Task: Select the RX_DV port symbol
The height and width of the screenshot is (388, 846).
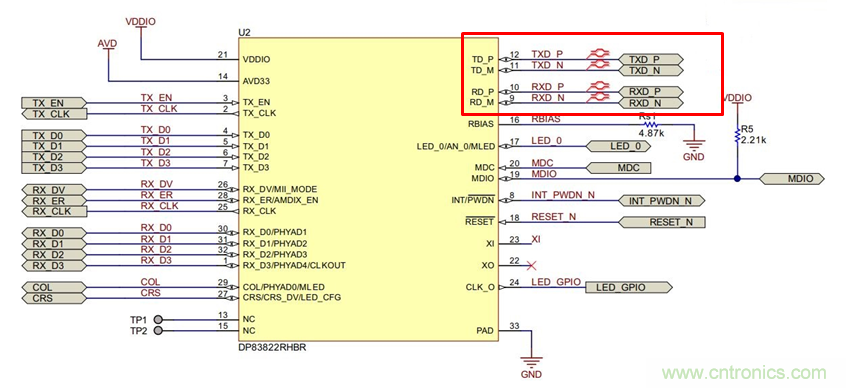Action: pyautogui.click(x=53, y=189)
